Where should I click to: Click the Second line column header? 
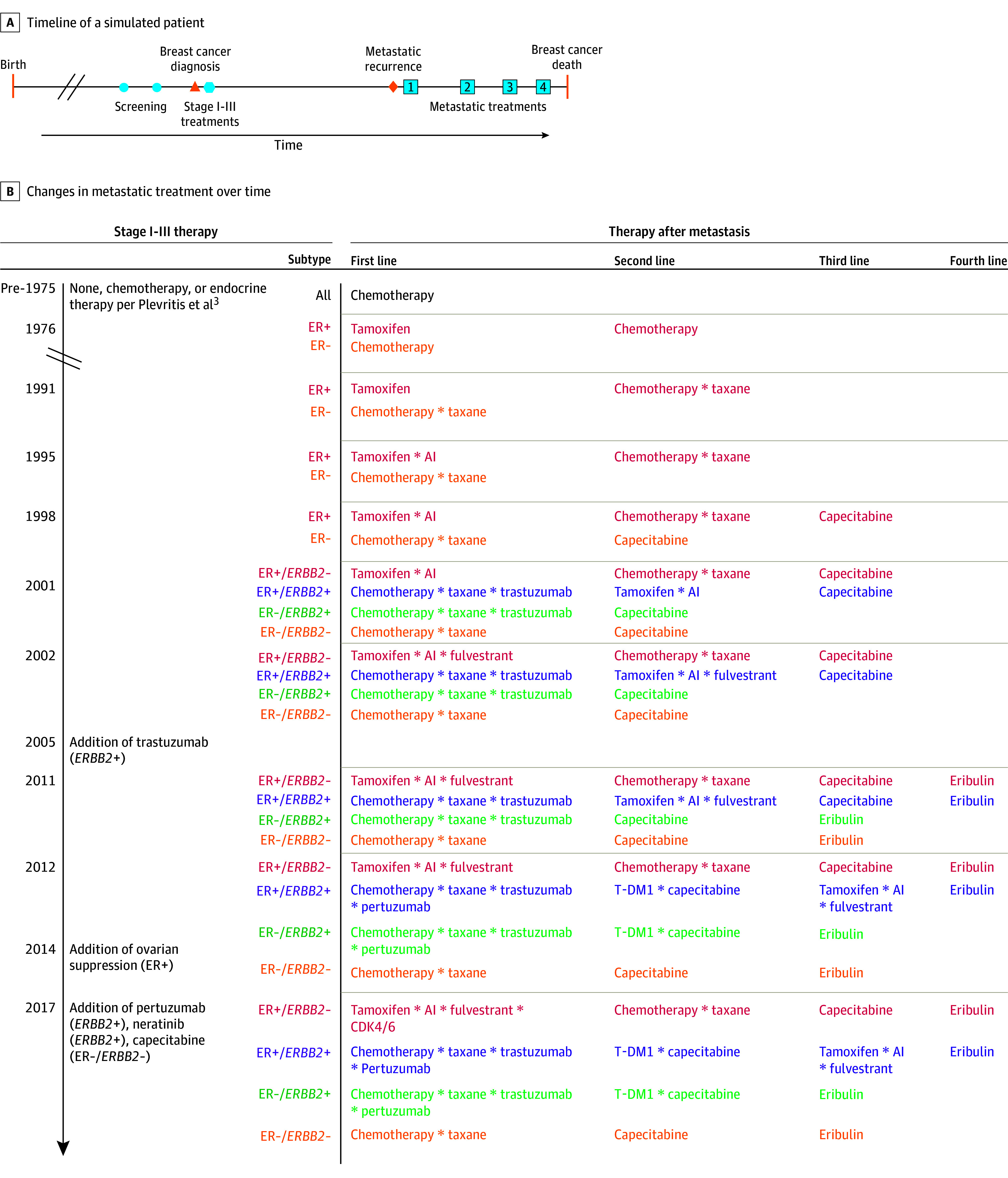click(644, 261)
